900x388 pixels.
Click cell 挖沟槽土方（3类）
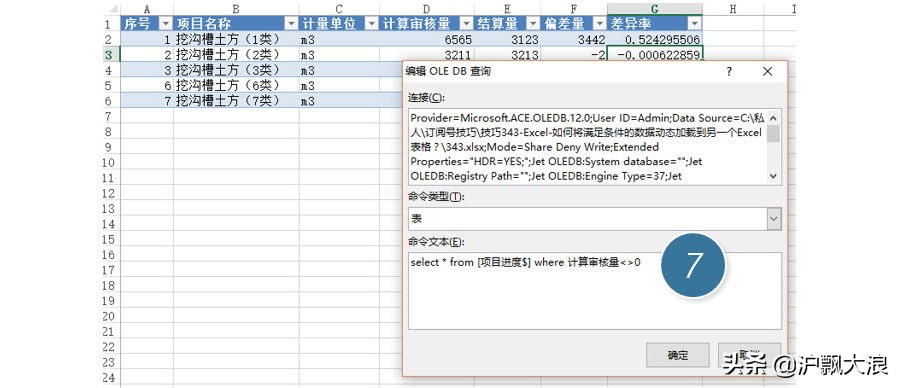point(236,70)
